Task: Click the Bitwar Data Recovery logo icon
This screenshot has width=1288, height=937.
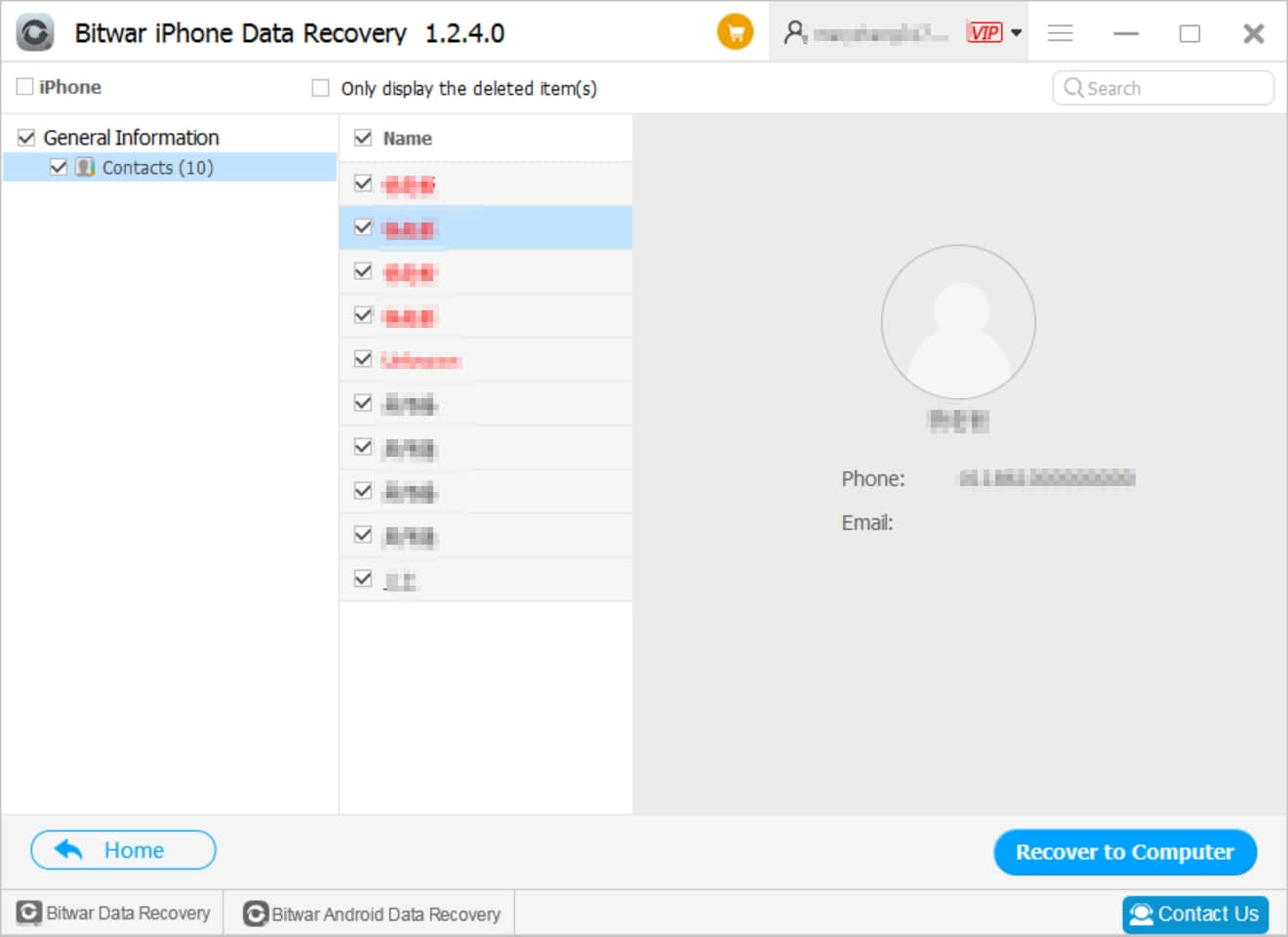Action: 29,913
